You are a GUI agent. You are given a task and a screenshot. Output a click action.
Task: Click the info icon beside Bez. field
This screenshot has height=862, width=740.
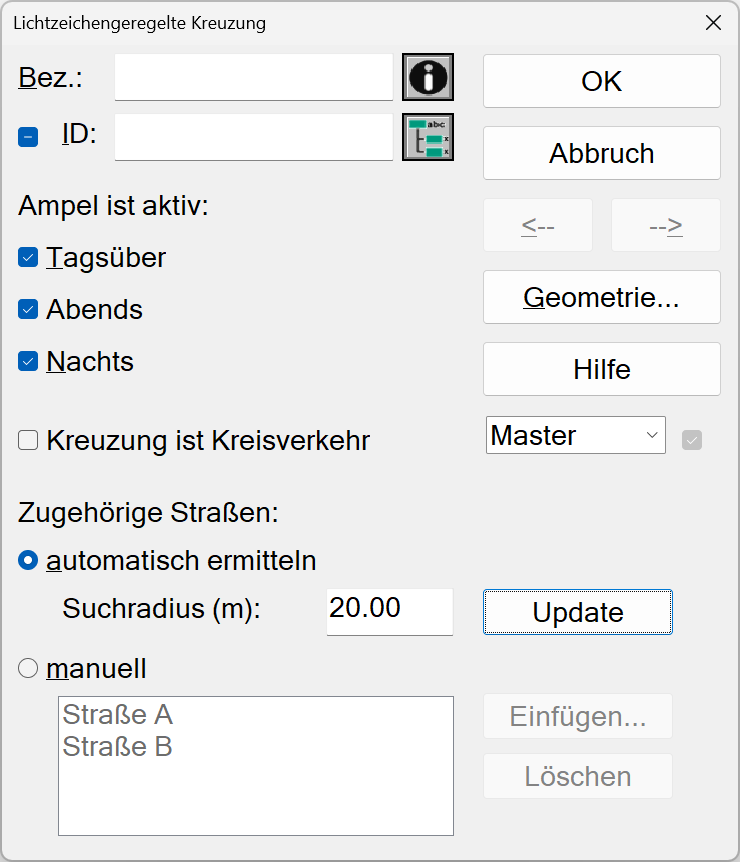click(x=428, y=77)
